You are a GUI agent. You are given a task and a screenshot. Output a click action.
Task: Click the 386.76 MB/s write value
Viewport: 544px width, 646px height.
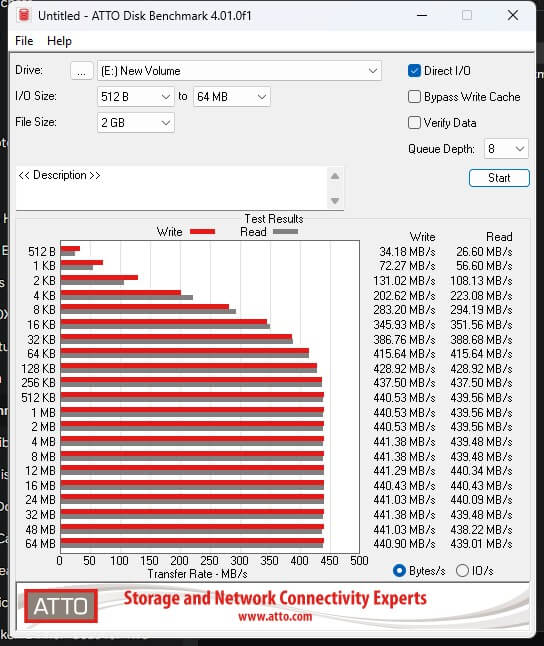[404, 340]
